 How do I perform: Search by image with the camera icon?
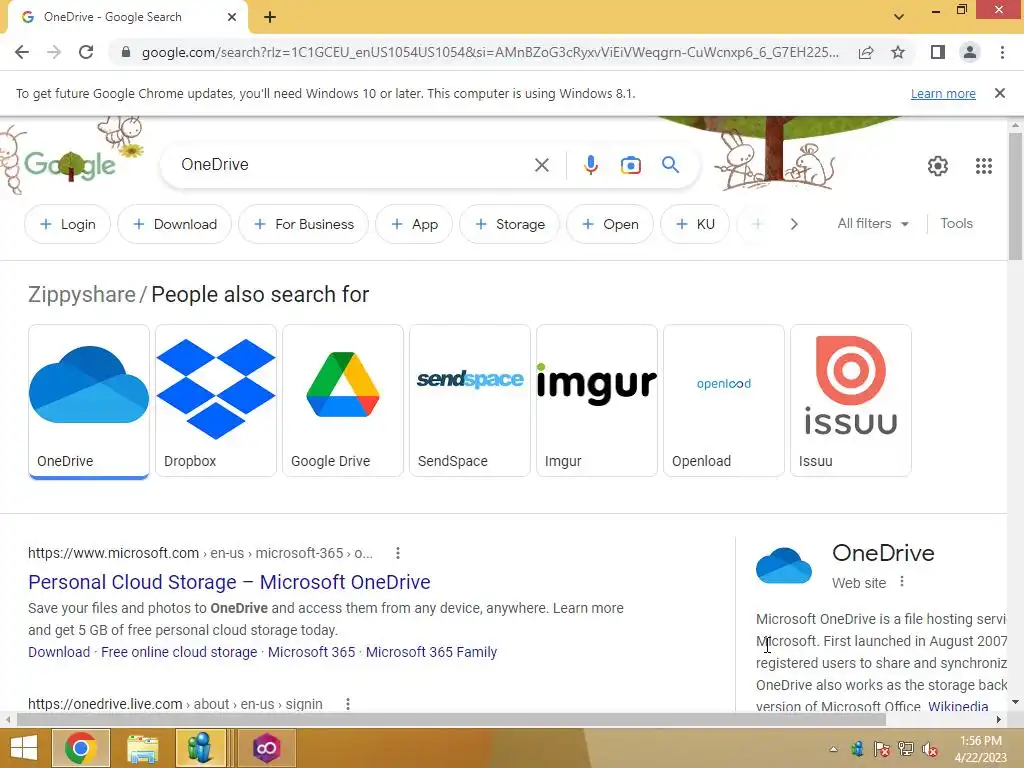(630, 165)
